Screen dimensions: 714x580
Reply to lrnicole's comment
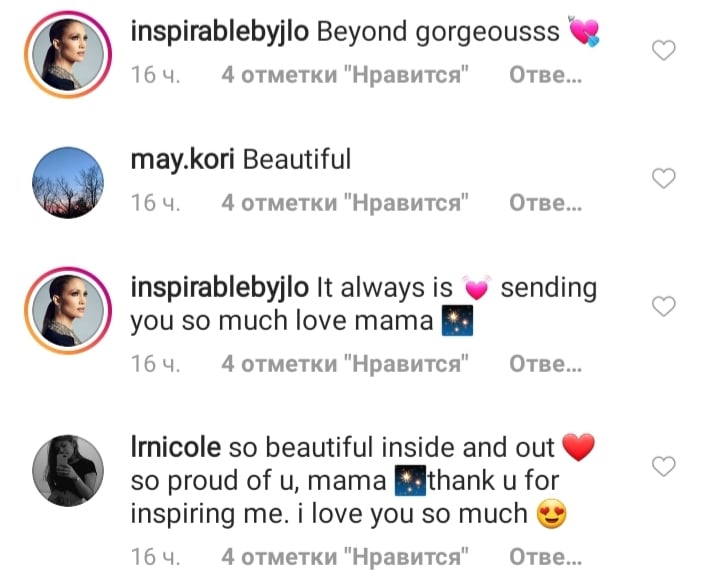(546, 556)
